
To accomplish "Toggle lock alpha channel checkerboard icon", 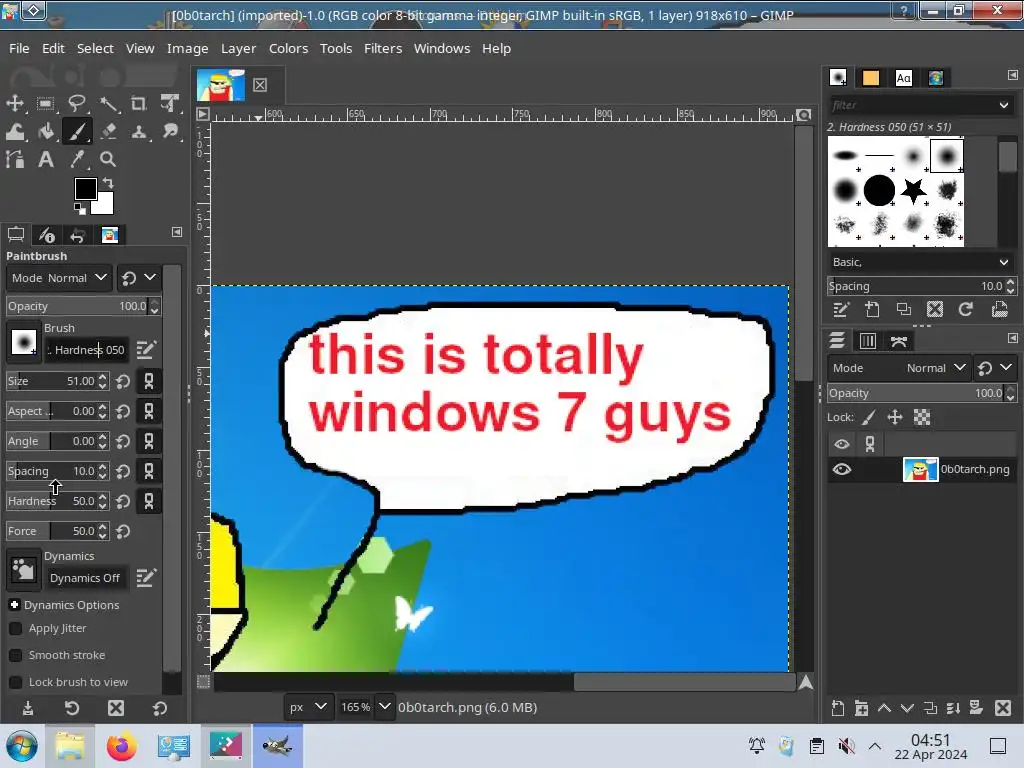I will click(921, 417).
